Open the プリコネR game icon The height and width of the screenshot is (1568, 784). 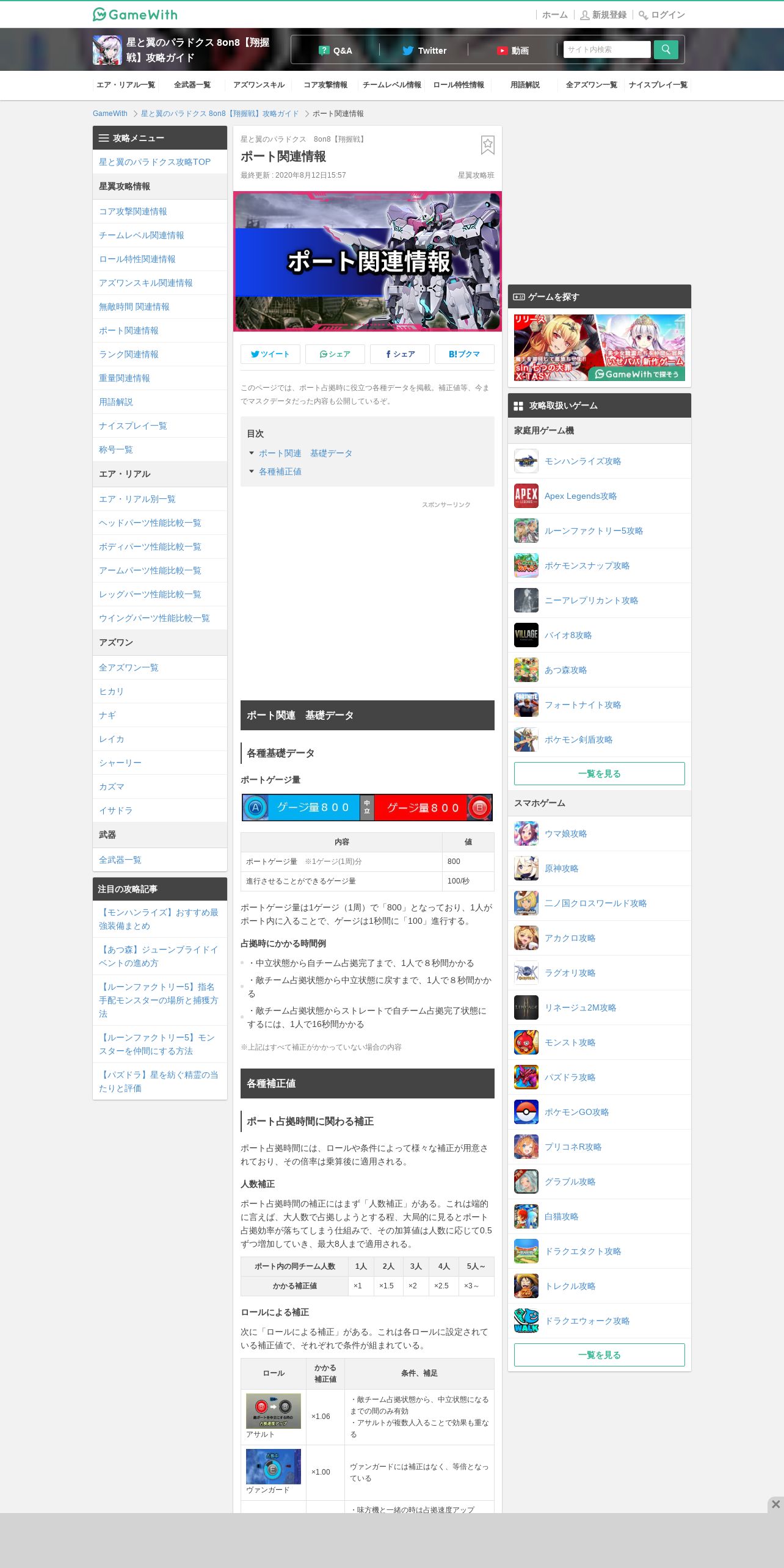[x=526, y=1147]
